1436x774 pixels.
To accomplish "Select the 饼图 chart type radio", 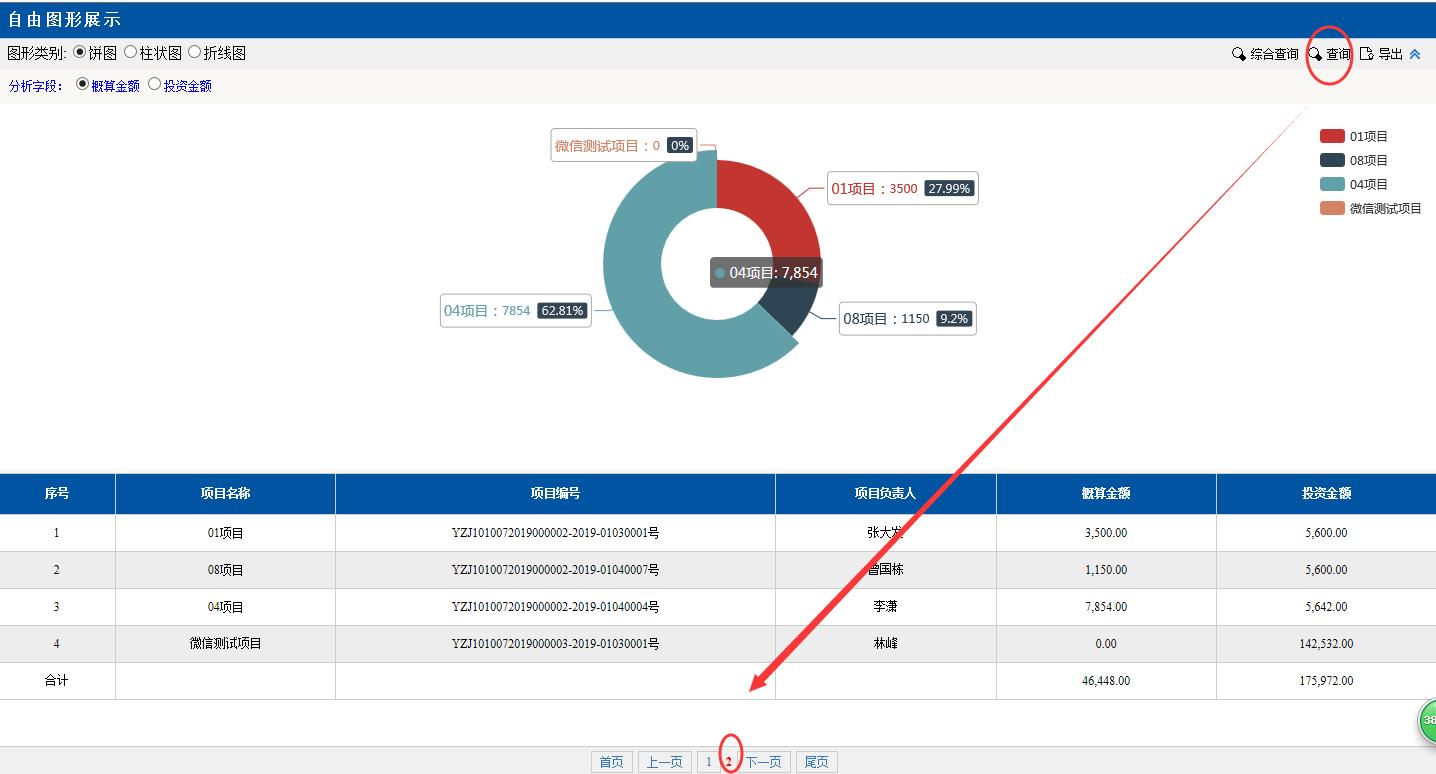I will point(80,52).
